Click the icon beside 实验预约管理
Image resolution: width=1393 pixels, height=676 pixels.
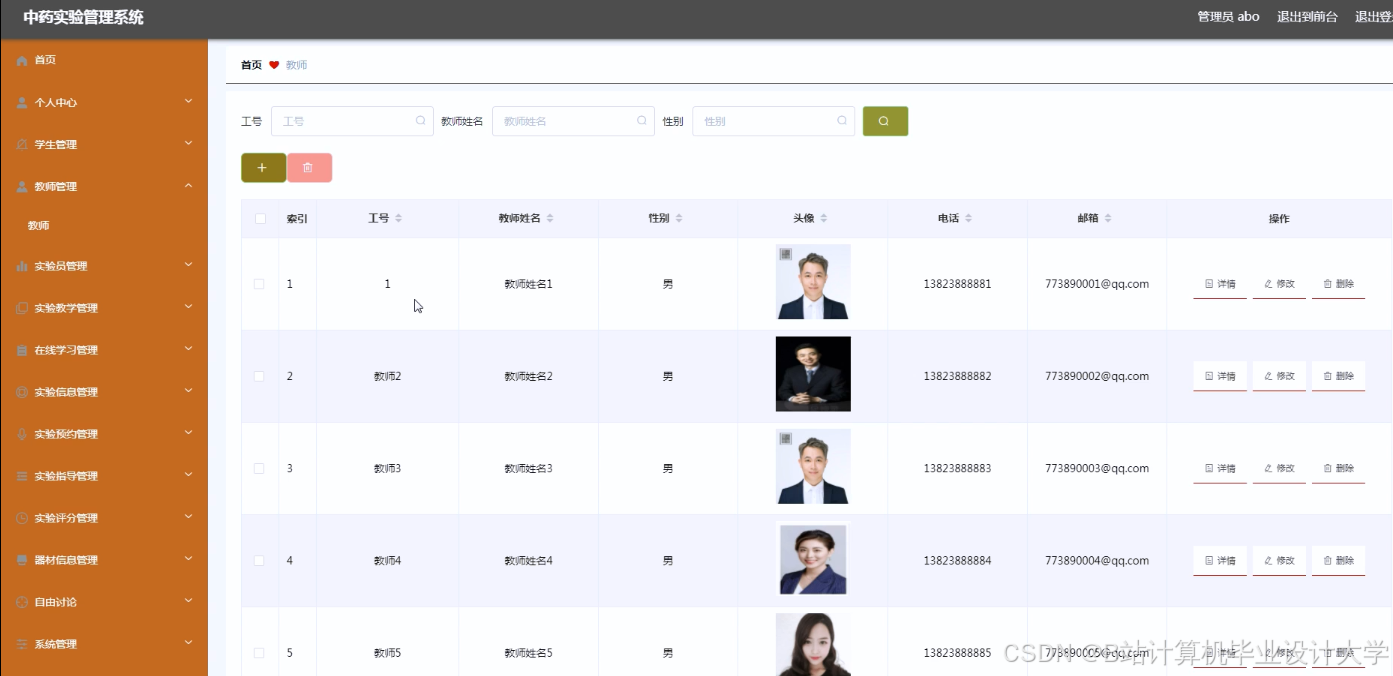pos(22,435)
